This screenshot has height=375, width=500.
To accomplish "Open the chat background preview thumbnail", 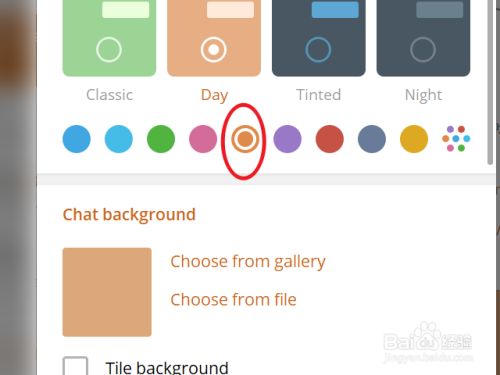I will 107,292.
